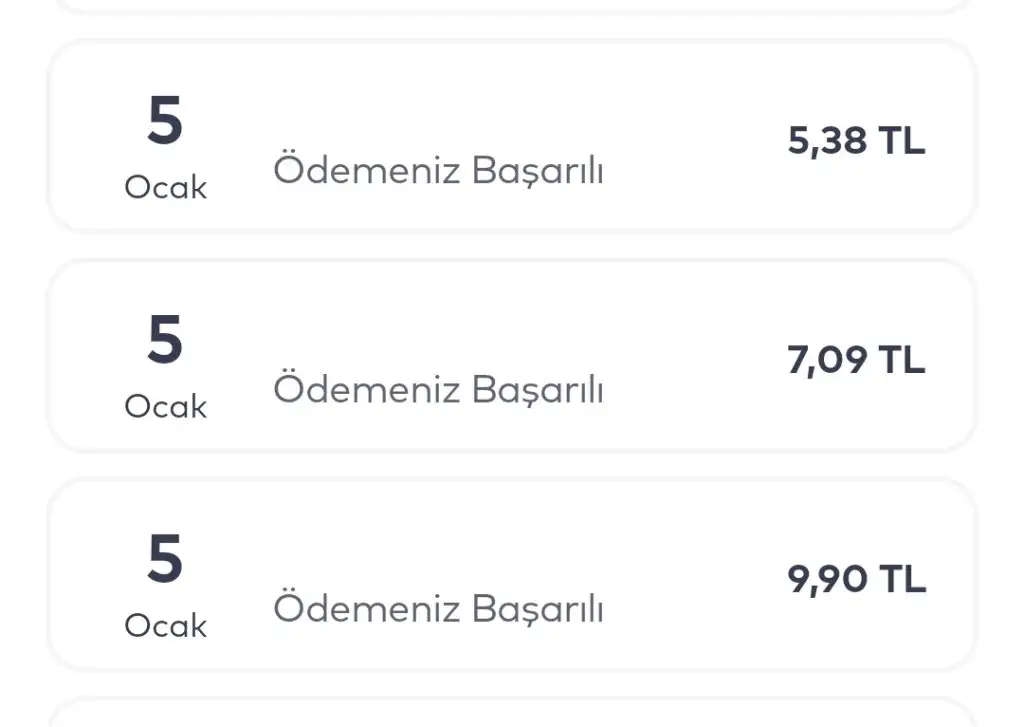This screenshot has height=727, width=1024.
Task: Tap the 7,09 TL amount text
Action: (856, 360)
